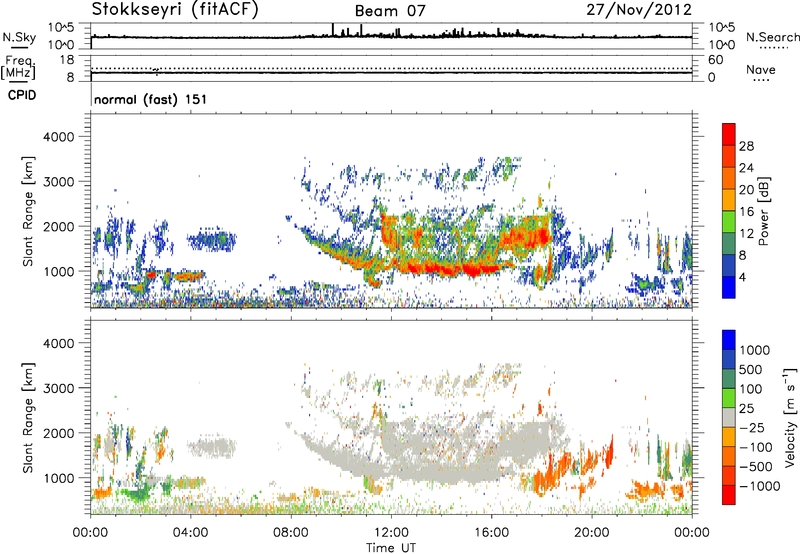The image size is (800, 554).
Task: Click the gray ±25 segment of Velocity colorbar
Action: tap(729, 417)
